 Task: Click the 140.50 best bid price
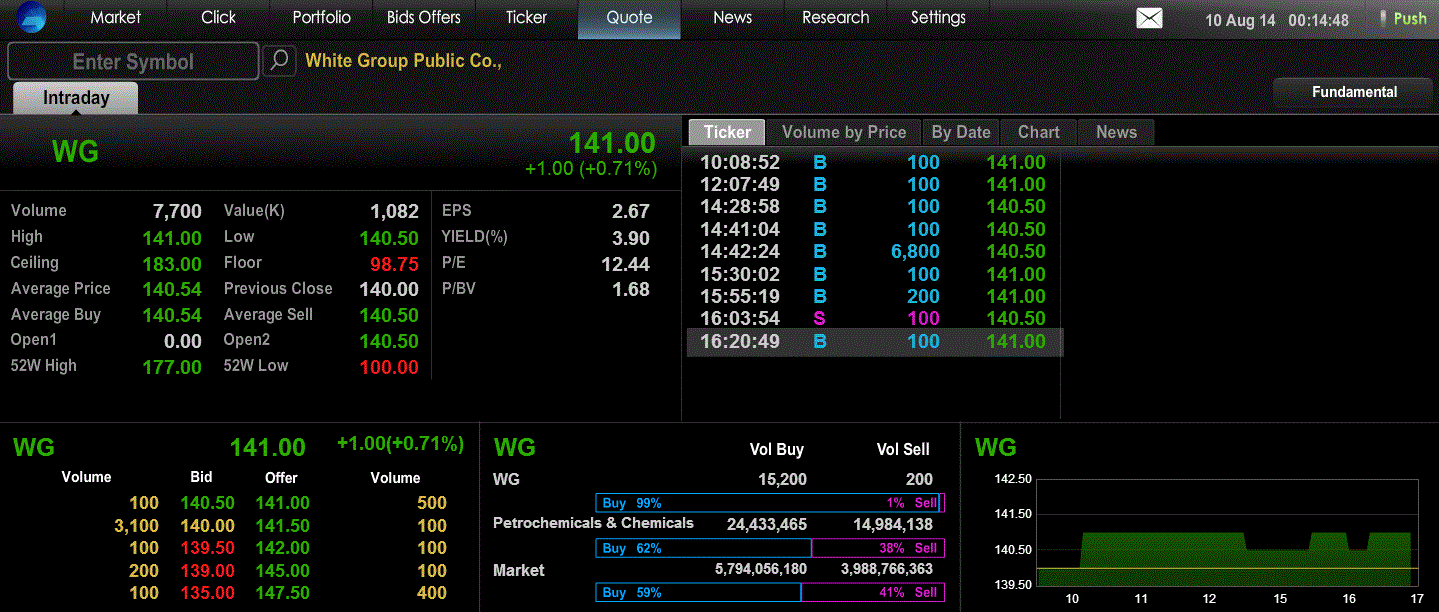coord(207,503)
